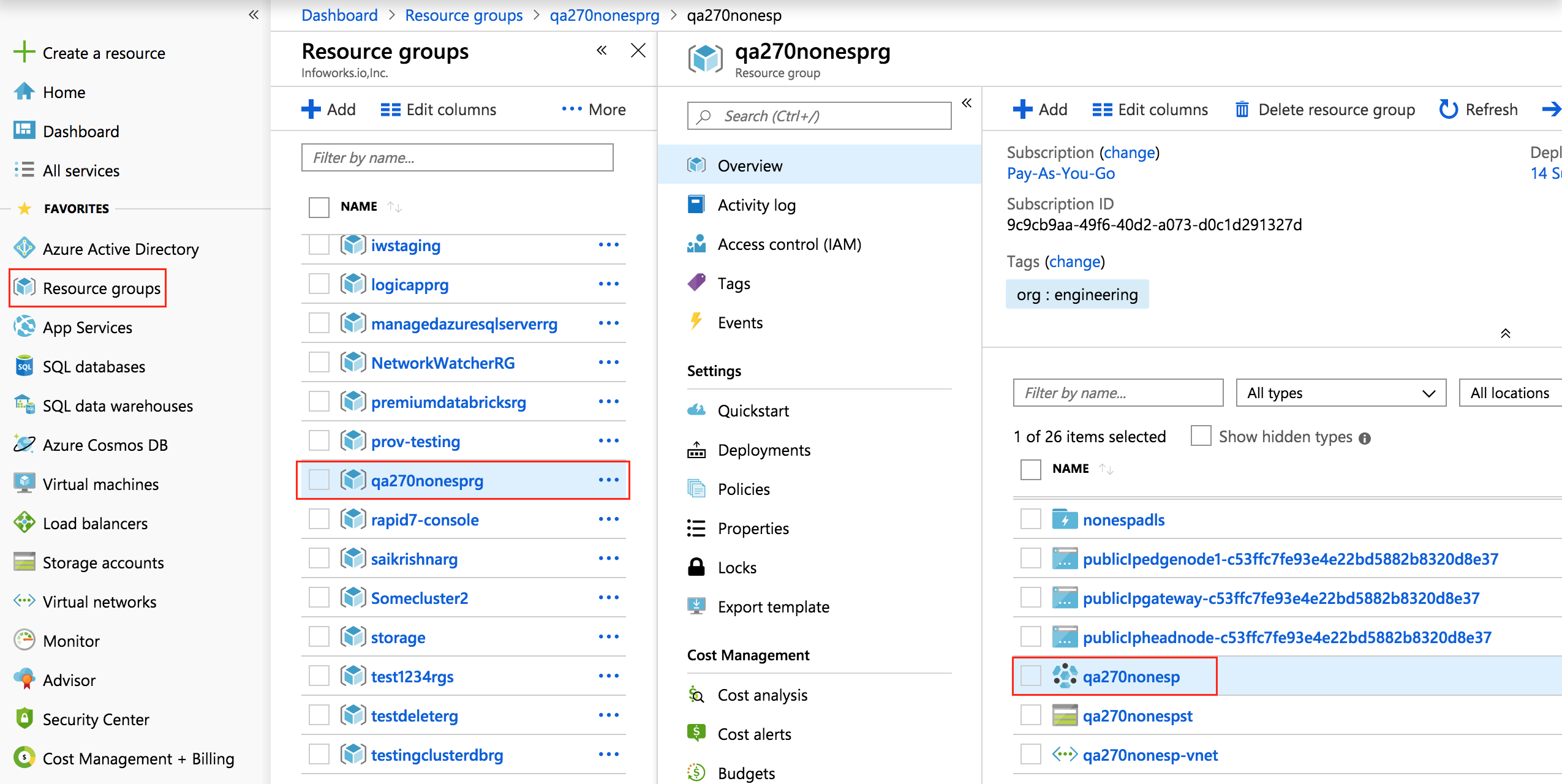Open the All types dropdown
Viewport: 1562px width, 784px height.
[1341, 393]
